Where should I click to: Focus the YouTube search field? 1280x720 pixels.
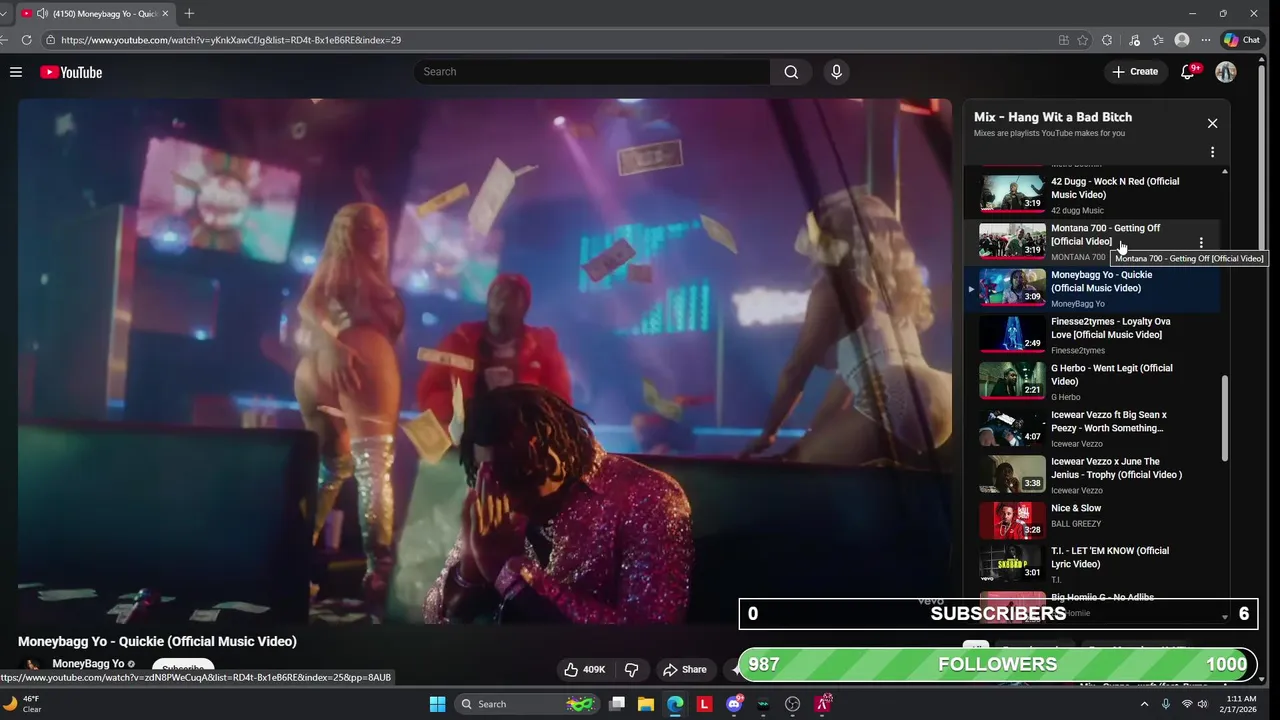[x=592, y=72]
